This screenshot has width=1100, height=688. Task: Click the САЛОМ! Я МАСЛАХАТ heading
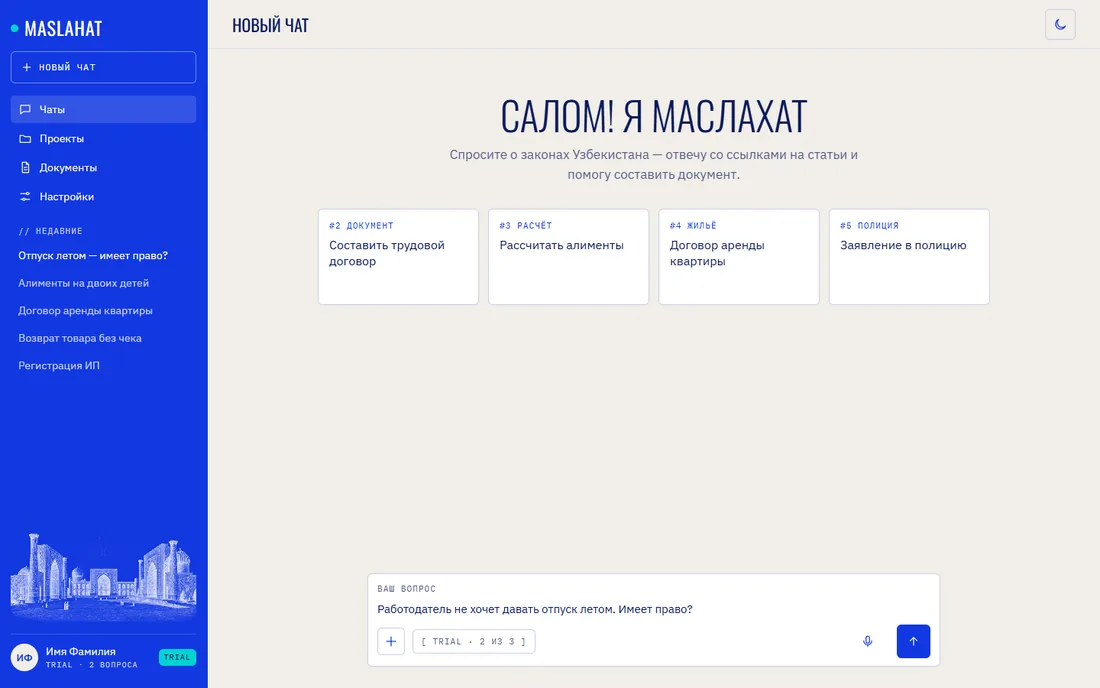pos(654,116)
